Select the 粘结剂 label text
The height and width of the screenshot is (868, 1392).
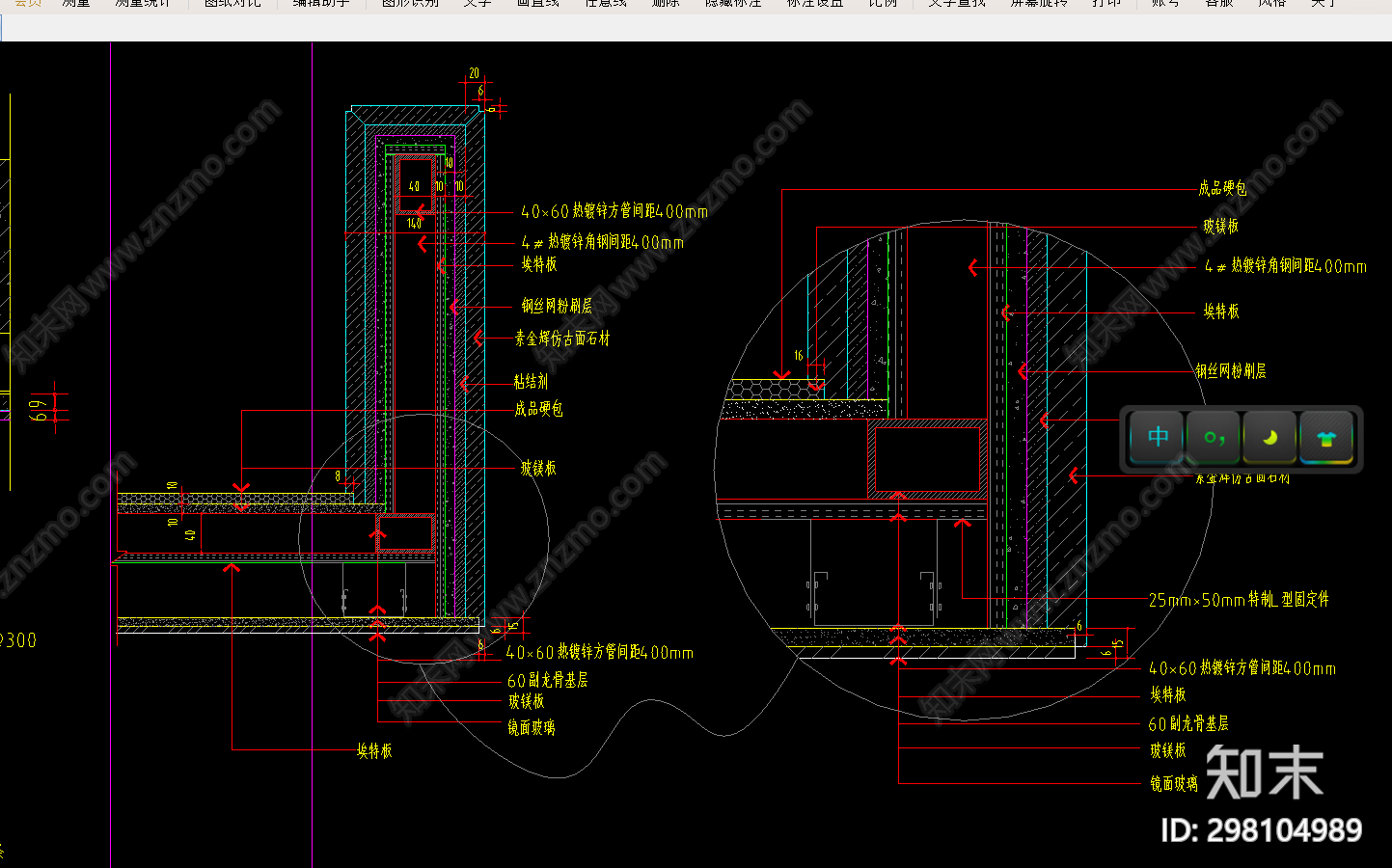coord(531,382)
